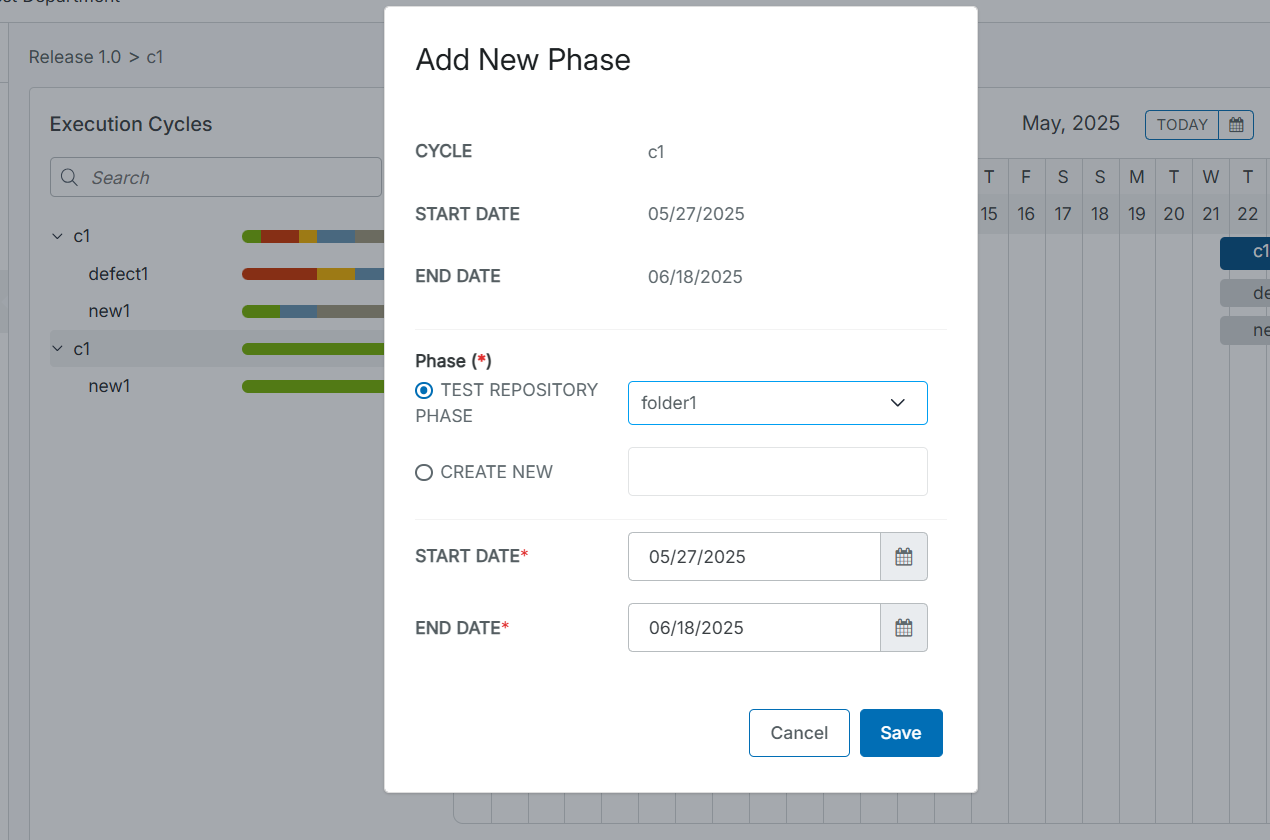The height and width of the screenshot is (840, 1270).
Task: Jump to Today in the timeline
Action: [x=1181, y=125]
